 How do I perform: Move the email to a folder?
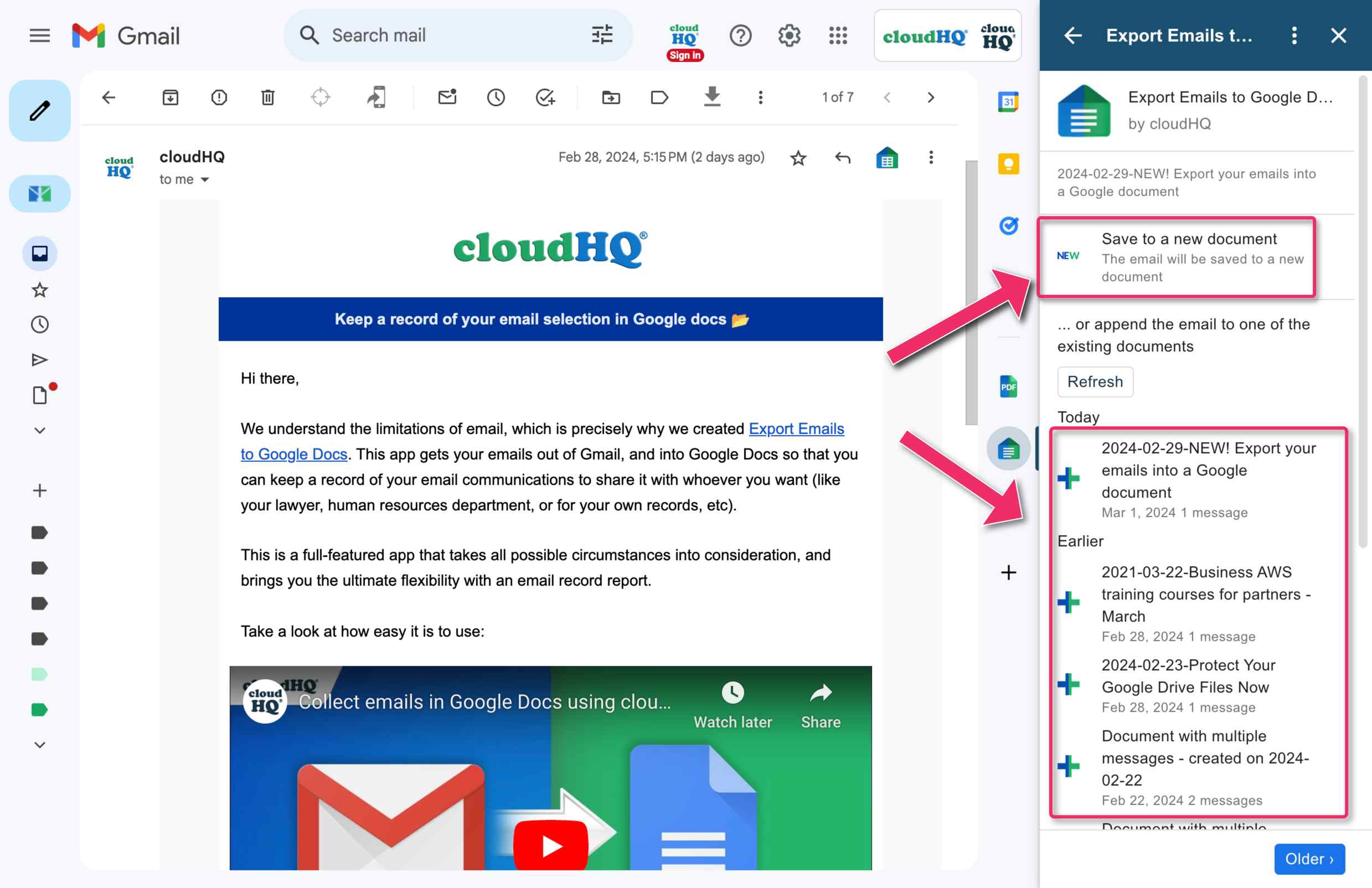(611, 97)
